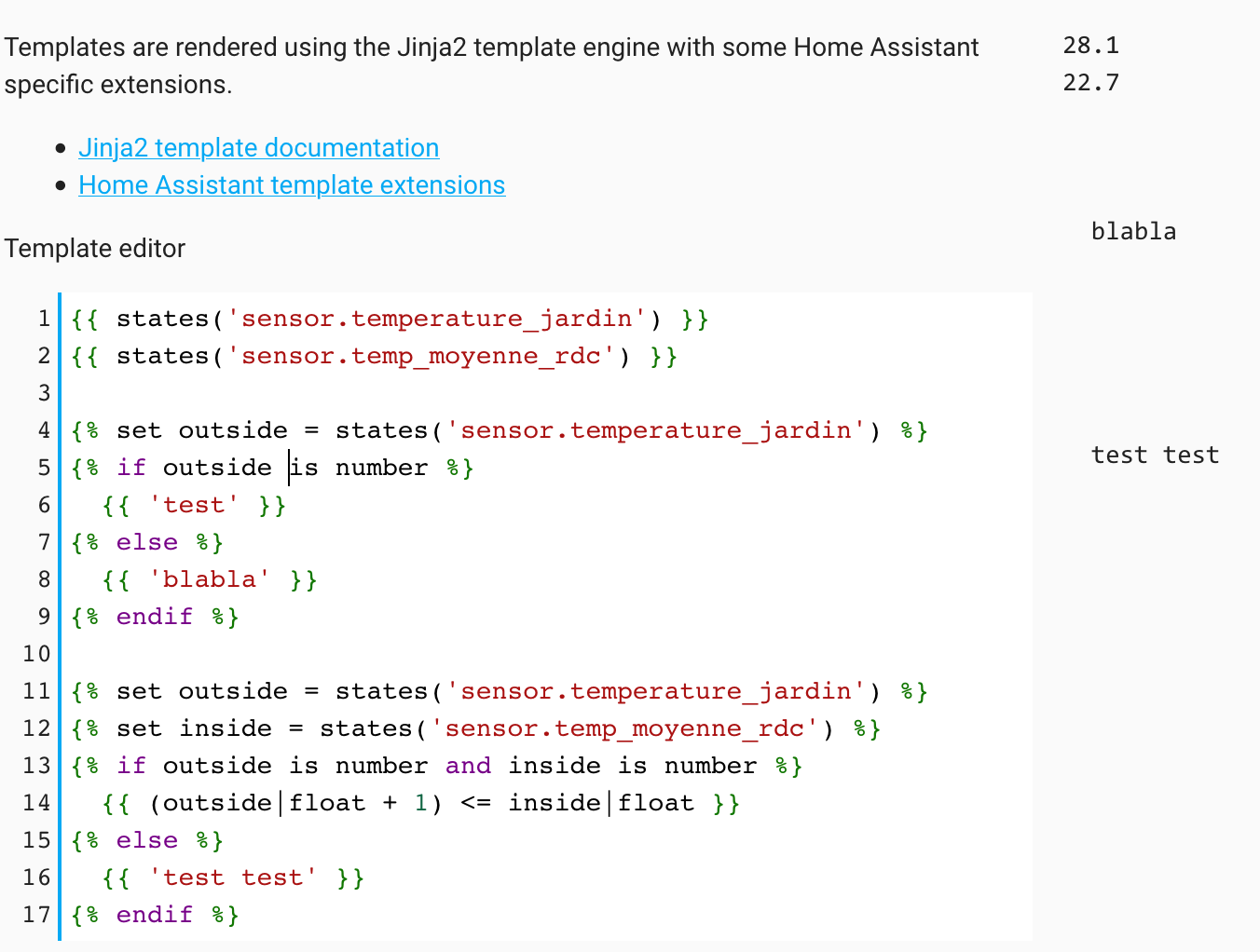The image size is (1260, 952).
Task: Click the rendered output value 28.1
Action: (x=1090, y=45)
